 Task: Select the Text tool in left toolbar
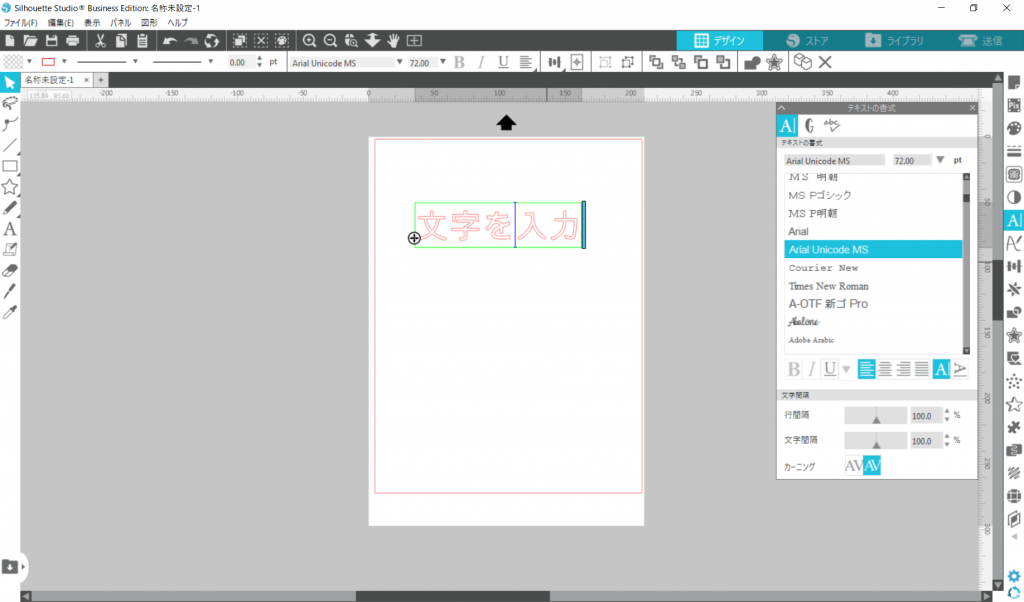point(10,229)
